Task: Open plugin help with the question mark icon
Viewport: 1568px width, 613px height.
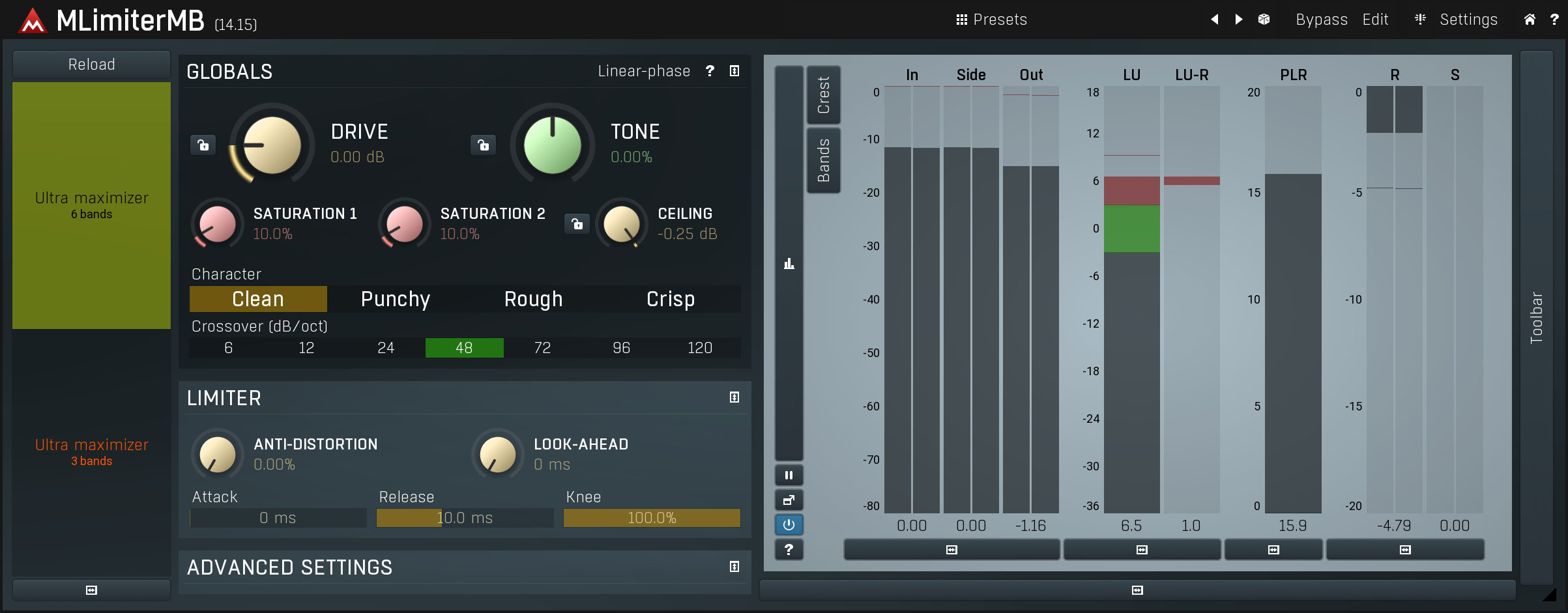Action: tap(1554, 20)
